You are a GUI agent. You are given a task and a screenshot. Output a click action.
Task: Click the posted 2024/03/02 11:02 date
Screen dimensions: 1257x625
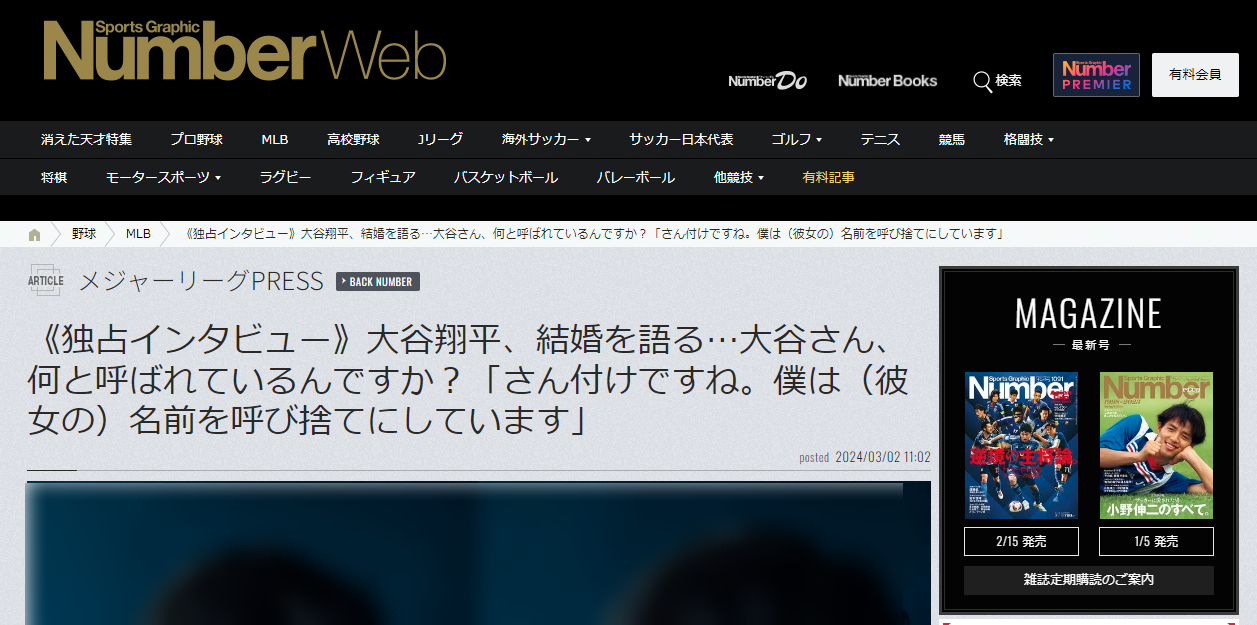tap(865, 458)
